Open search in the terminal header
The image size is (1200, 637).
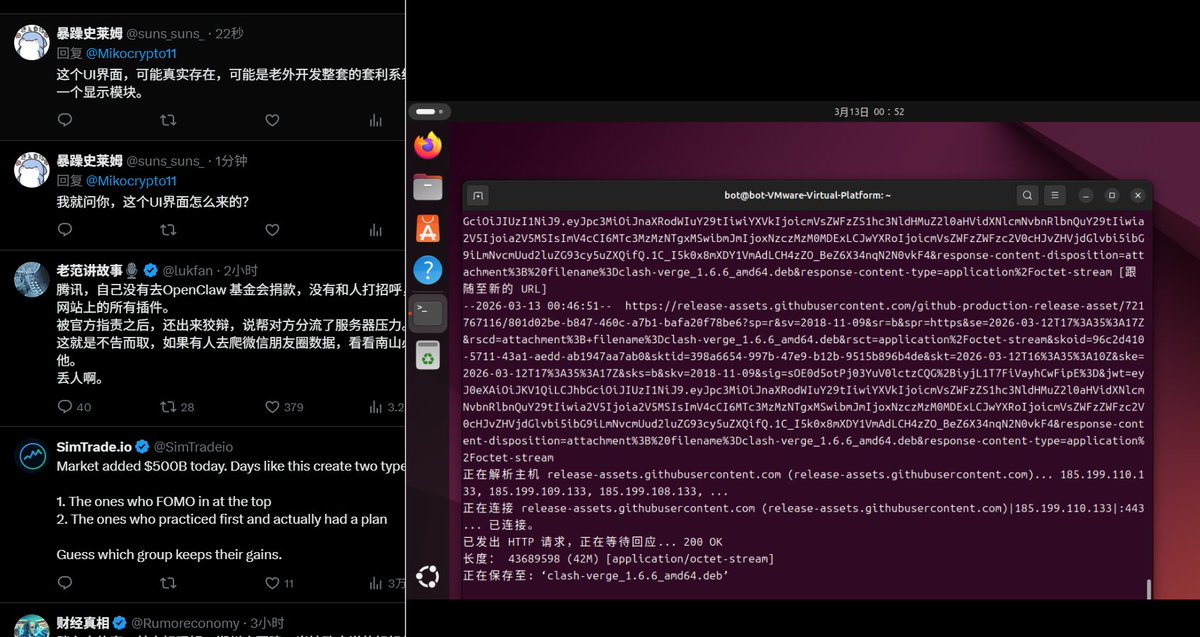tap(1027, 195)
